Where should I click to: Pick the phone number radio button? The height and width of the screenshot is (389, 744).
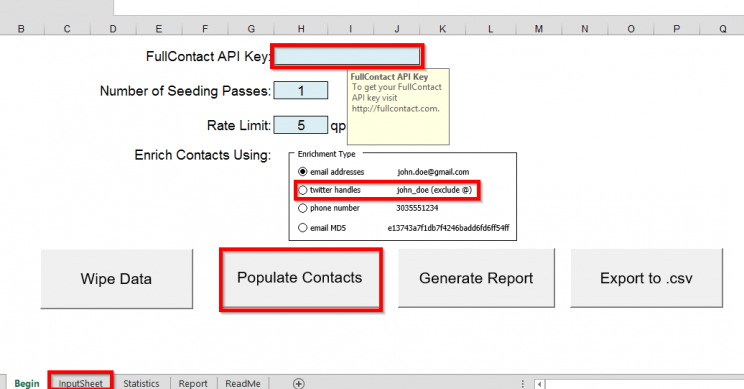302,208
